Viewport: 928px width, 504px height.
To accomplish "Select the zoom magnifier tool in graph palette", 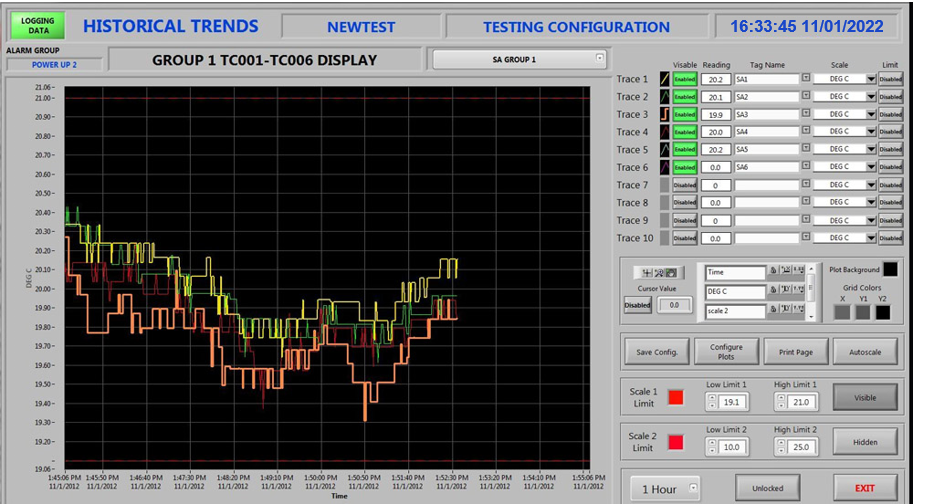I will 659,273.
